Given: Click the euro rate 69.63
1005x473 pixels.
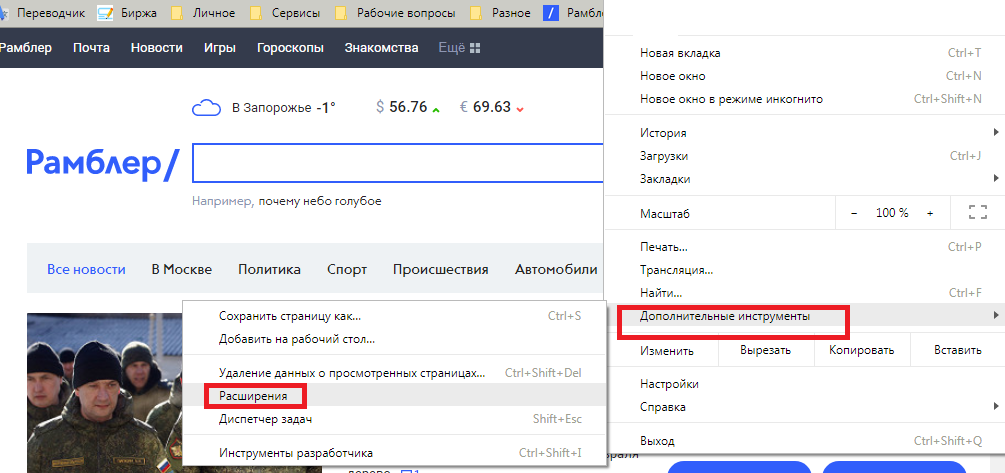Looking at the screenshot, I should coord(492,107).
